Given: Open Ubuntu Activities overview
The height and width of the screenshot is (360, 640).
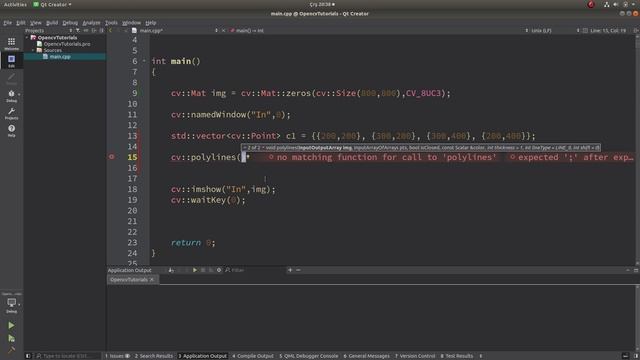Looking at the screenshot, I should click(x=15, y=4).
